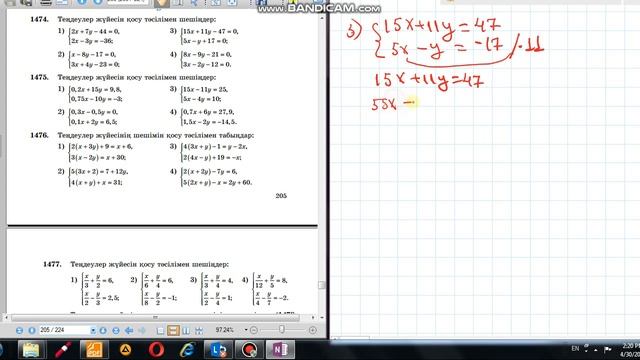Image resolution: width=640 pixels, height=360 pixels.
Task: Open the red marker pen app in taskbar
Action: [62, 349]
